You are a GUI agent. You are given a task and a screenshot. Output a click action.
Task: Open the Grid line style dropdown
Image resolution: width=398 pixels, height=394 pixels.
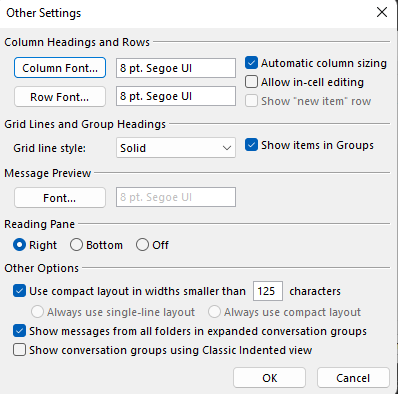coord(176,148)
